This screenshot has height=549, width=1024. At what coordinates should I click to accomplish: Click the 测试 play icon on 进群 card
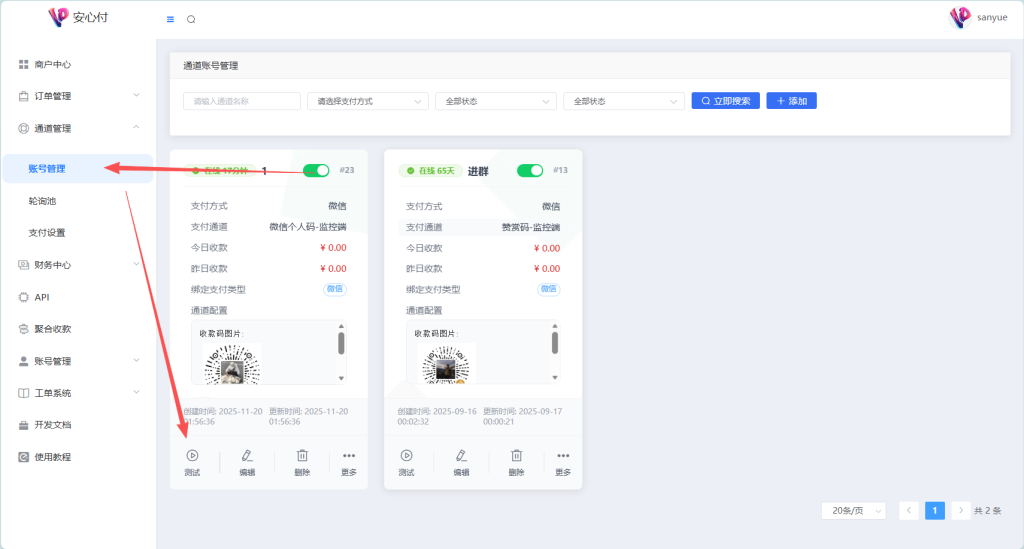pyautogui.click(x=406, y=456)
